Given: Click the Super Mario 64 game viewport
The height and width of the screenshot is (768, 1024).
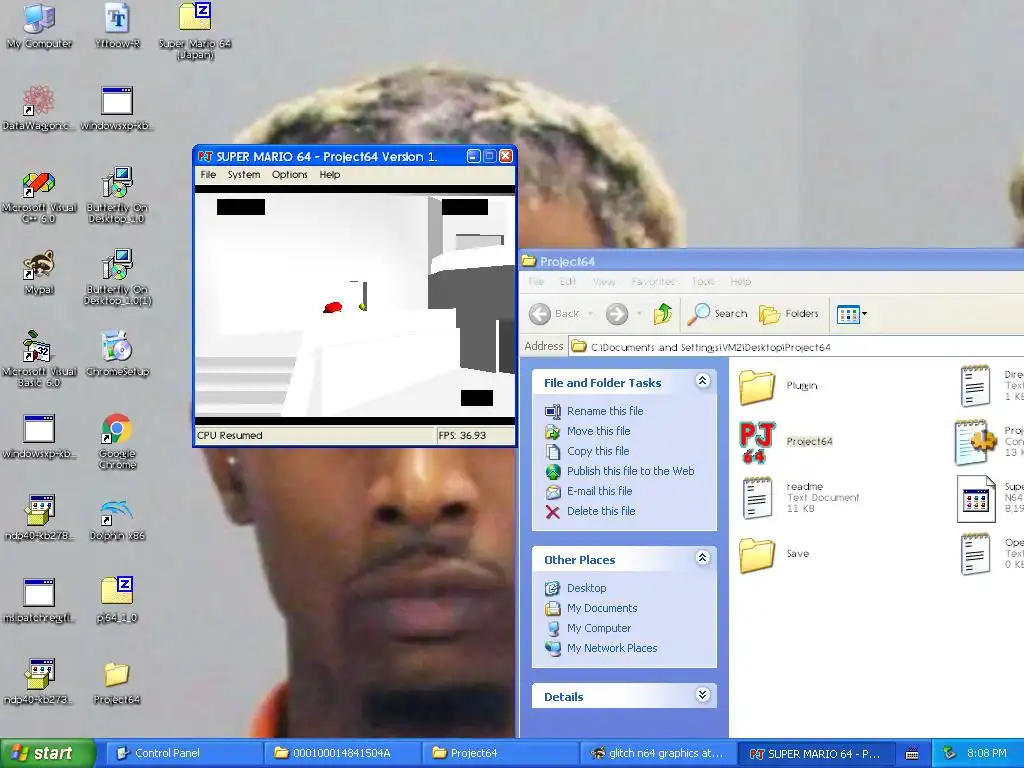Looking at the screenshot, I should tap(355, 306).
